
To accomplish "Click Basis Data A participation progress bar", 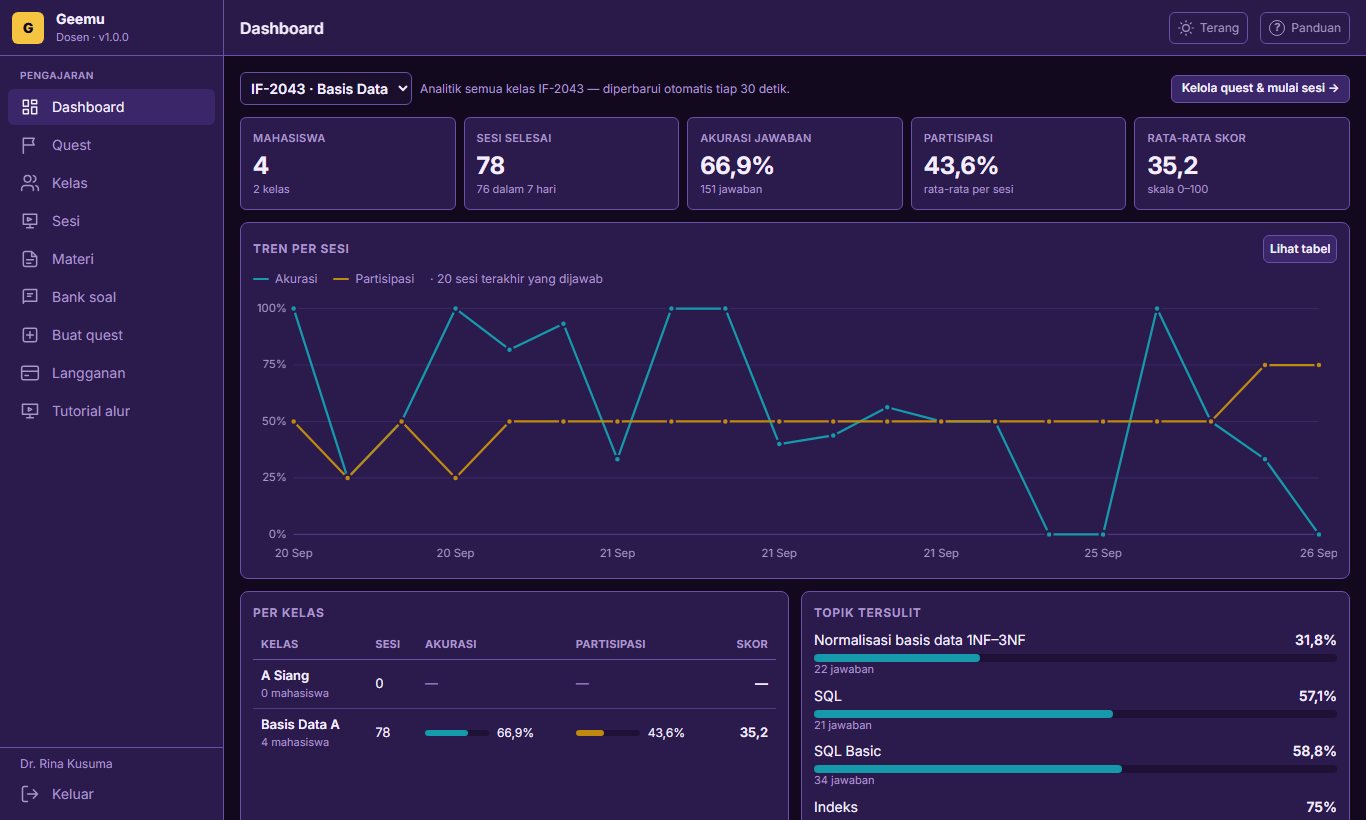I will pos(607,733).
